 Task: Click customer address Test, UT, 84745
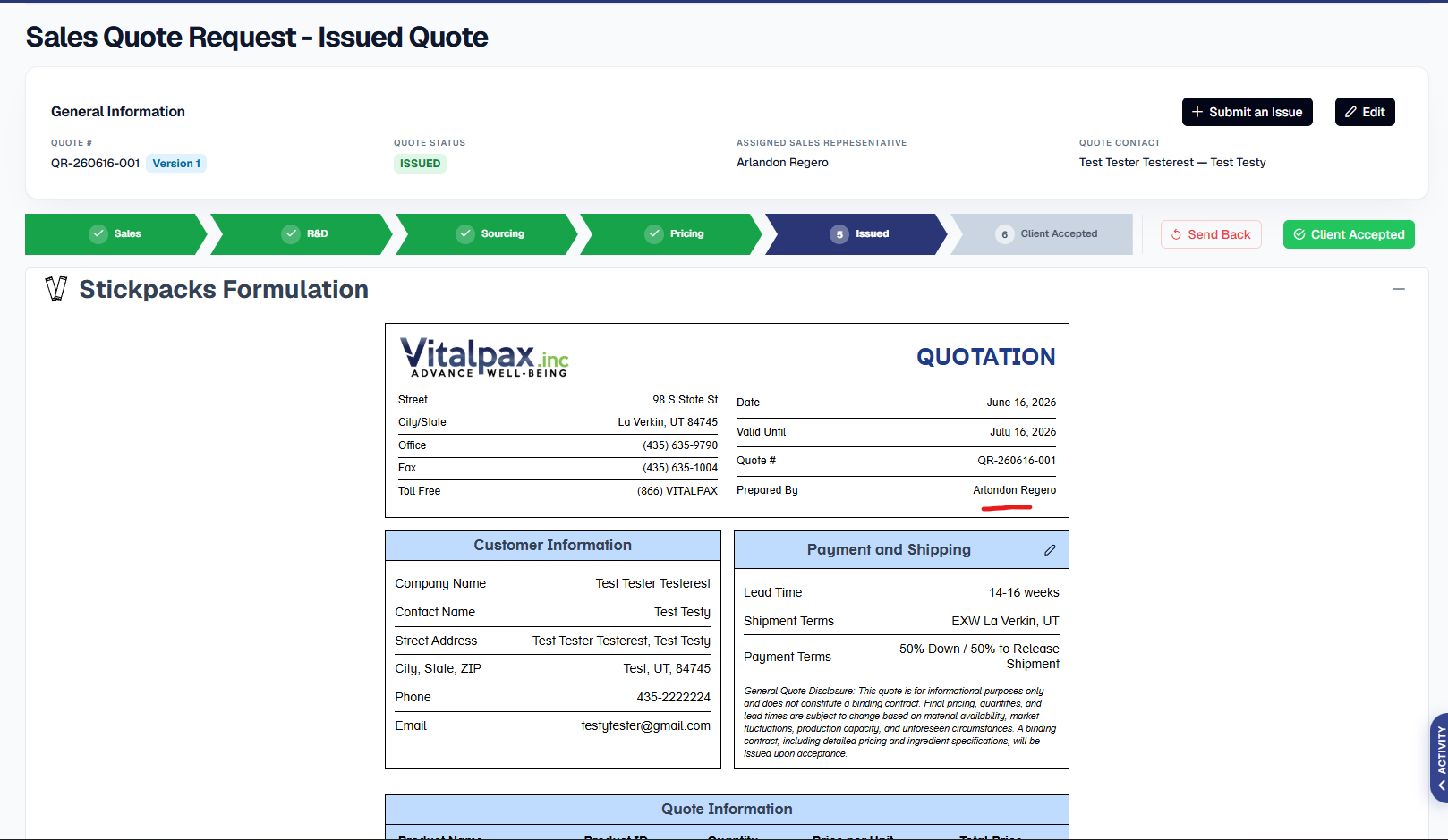pyautogui.click(x=667, y=668)
